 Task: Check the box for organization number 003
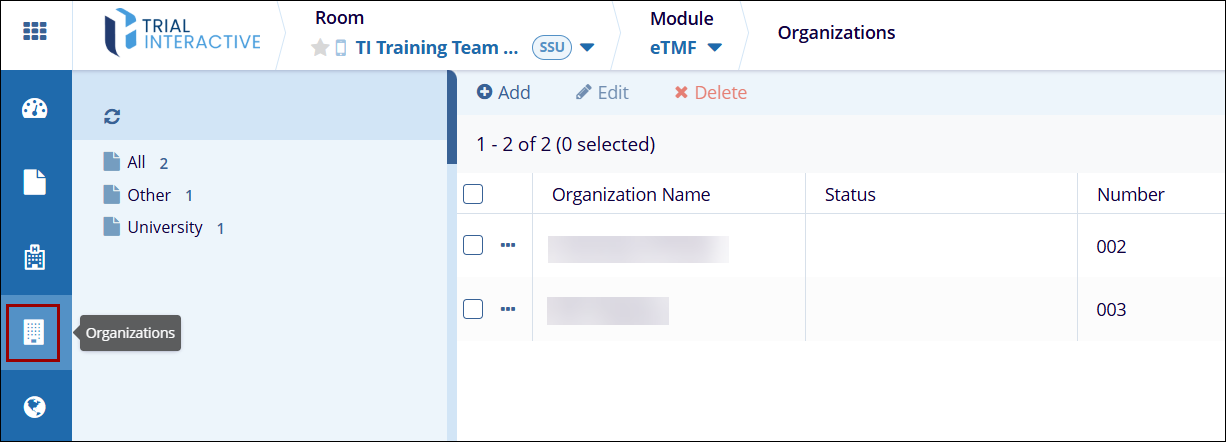(x=474, y=309)
